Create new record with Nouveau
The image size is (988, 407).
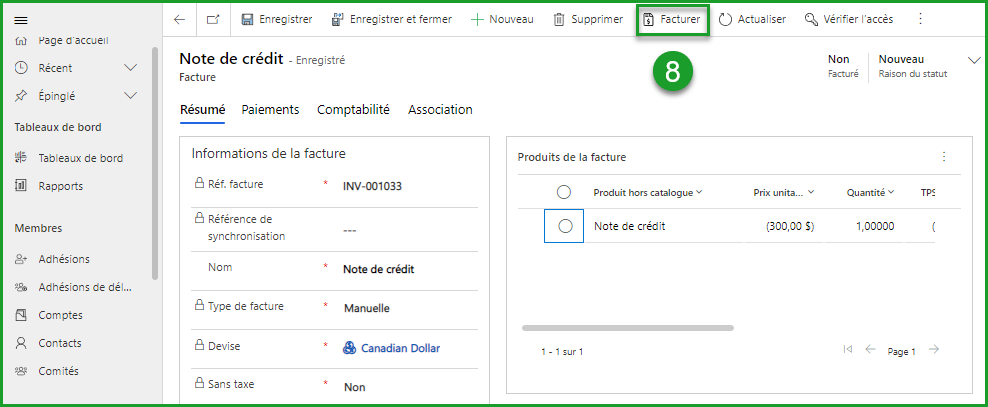pyautogui.click(x=502, y=20)
